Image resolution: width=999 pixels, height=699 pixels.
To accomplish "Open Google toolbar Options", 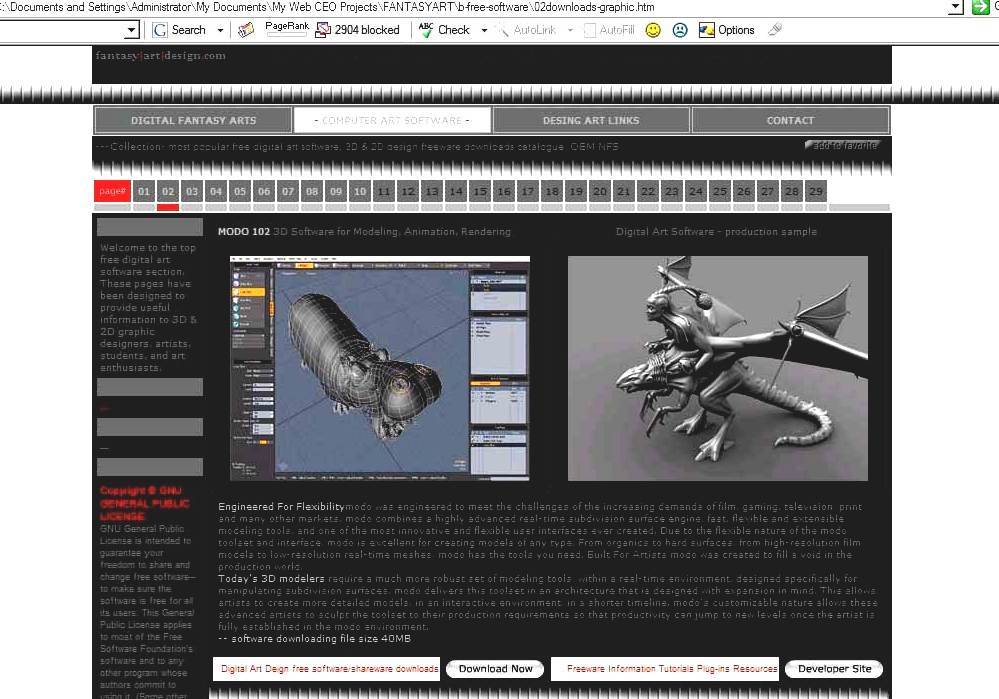I will point(727,30).
